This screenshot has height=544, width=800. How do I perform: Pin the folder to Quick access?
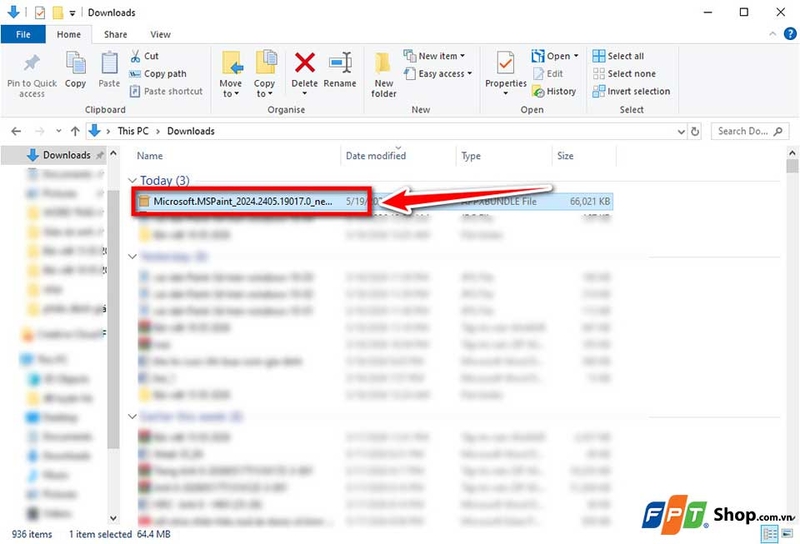click(x=32, y=75)
